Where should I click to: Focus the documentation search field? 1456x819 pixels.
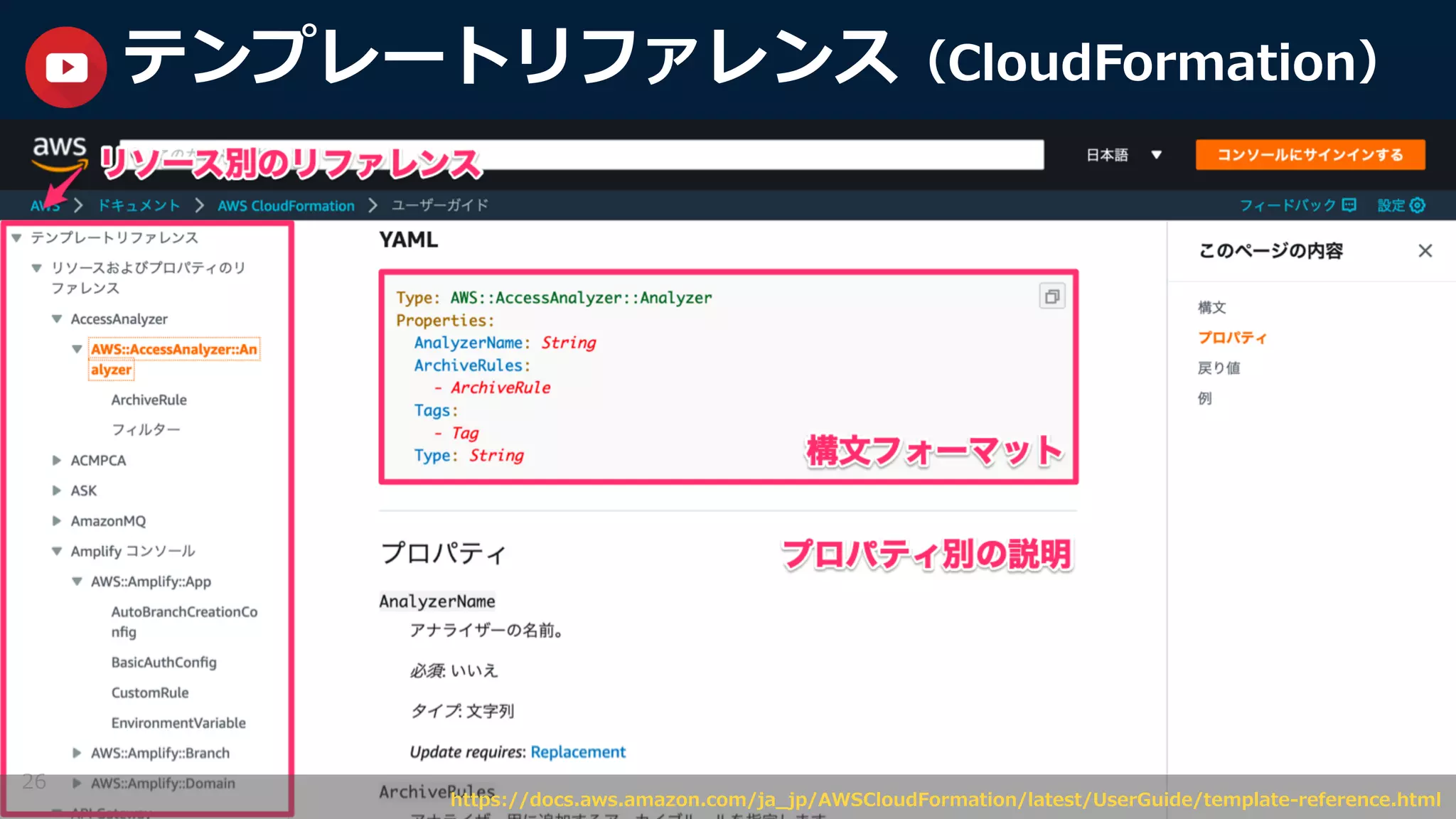click(582, 155)
